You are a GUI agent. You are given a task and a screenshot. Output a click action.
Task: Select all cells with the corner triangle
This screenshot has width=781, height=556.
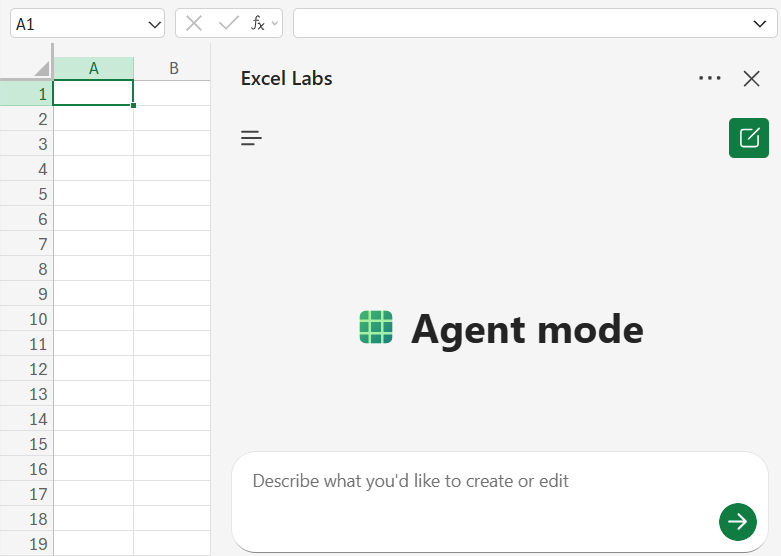(x=42, y=68)
